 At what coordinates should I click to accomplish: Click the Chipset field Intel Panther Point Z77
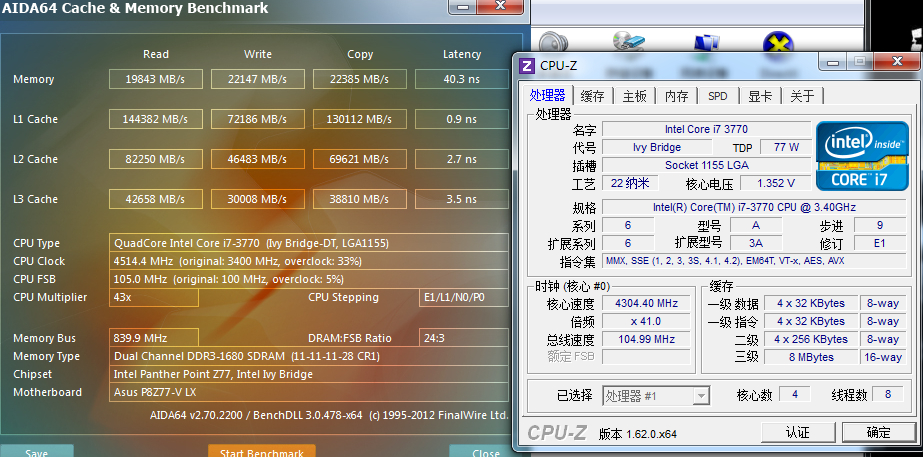click(309, 374)
